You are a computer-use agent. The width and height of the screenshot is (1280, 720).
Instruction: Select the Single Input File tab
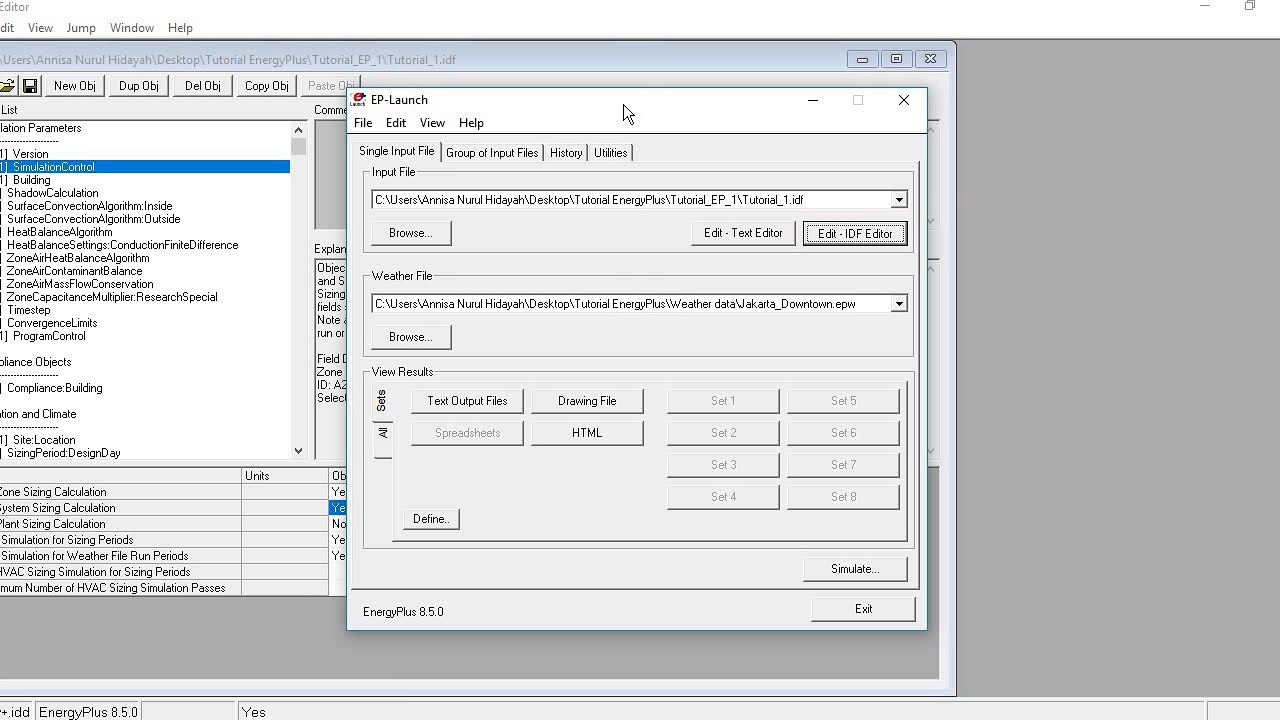(x=397, y=151)
